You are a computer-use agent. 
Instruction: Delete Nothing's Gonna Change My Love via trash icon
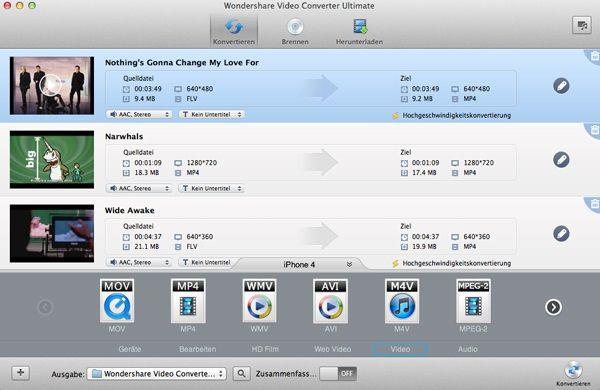point(594,56)
